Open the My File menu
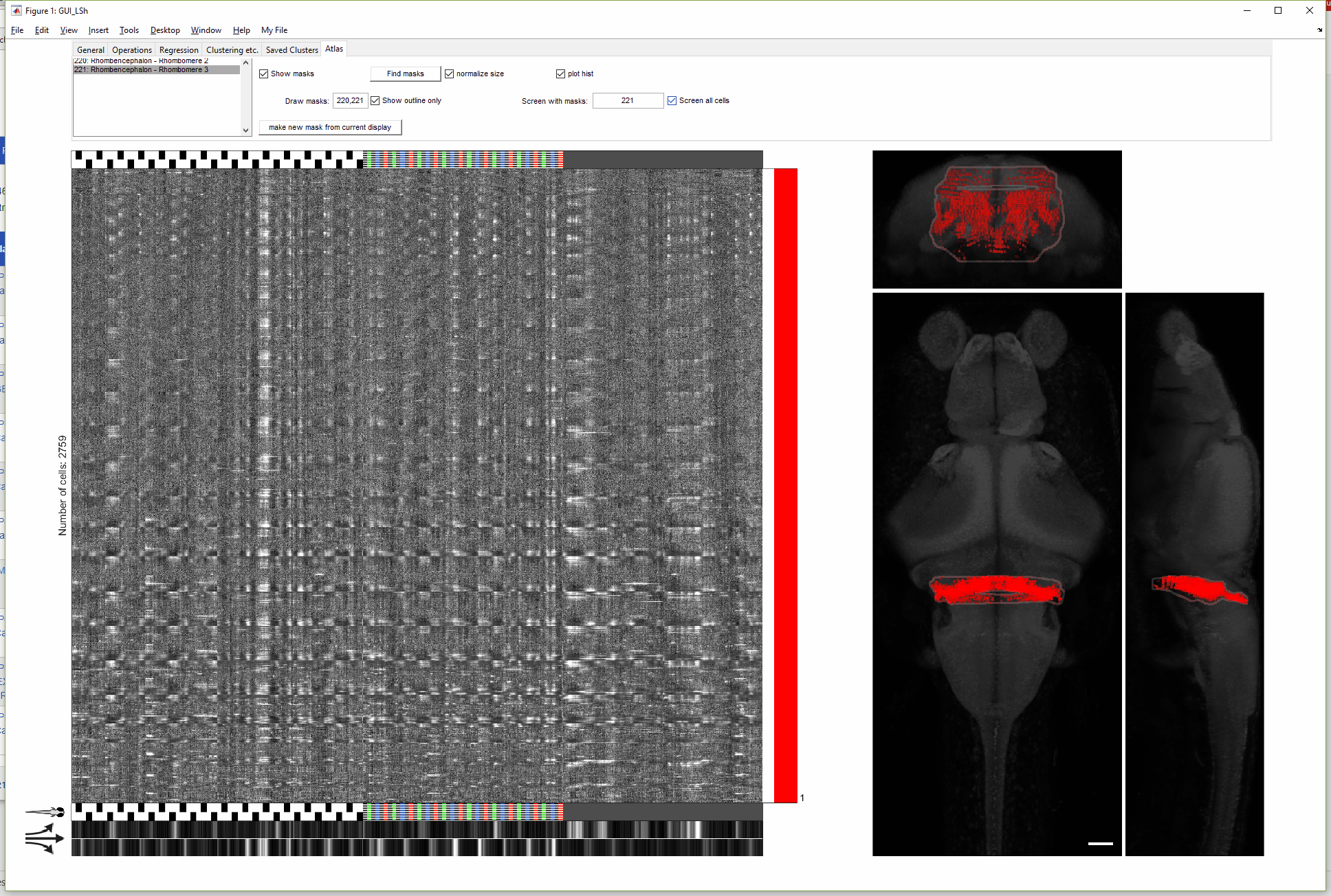 (x=274, y=30)
